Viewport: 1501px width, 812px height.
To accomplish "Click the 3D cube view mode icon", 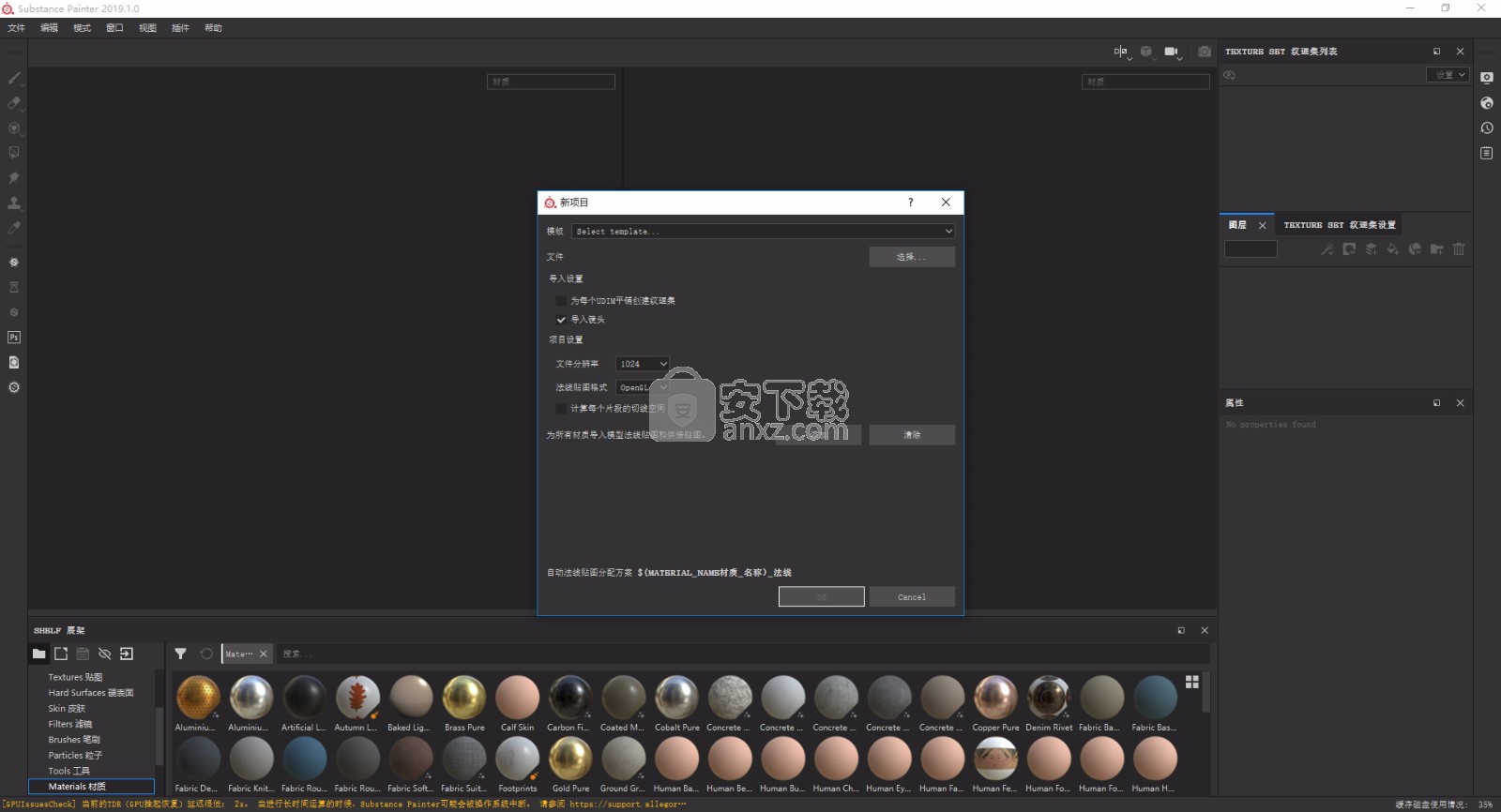I will [x=1146, y=52].
